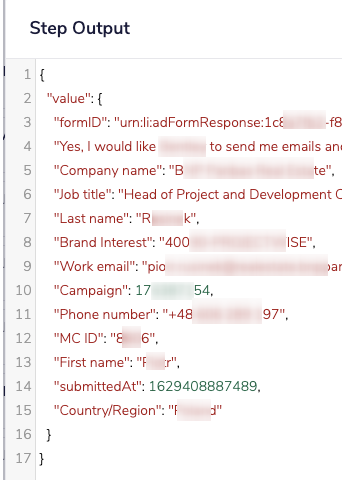360x480 pixels.
Task: Click the "Yes, I would like" consent line
Action: (x=198, y=146)
